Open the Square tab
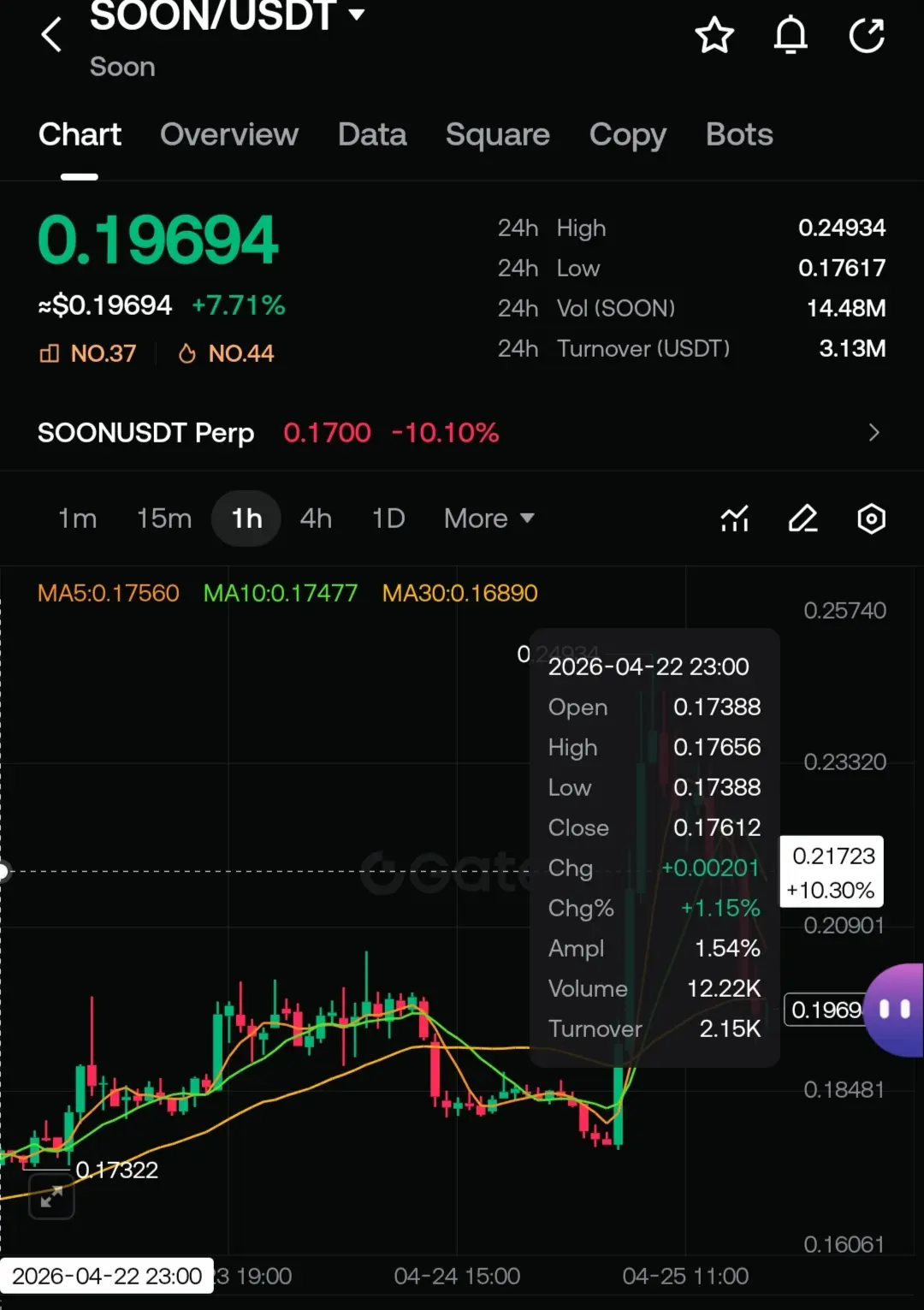924x1310 pixels. click(498, 134)
